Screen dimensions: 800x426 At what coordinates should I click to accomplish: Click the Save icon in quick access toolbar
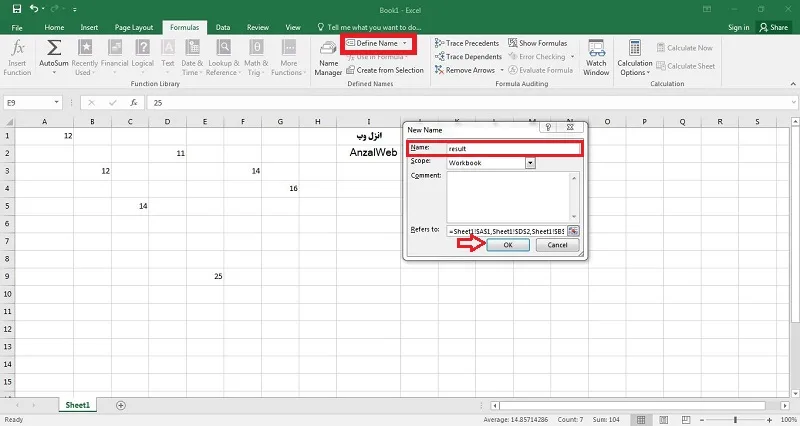(x=17, y=9)
